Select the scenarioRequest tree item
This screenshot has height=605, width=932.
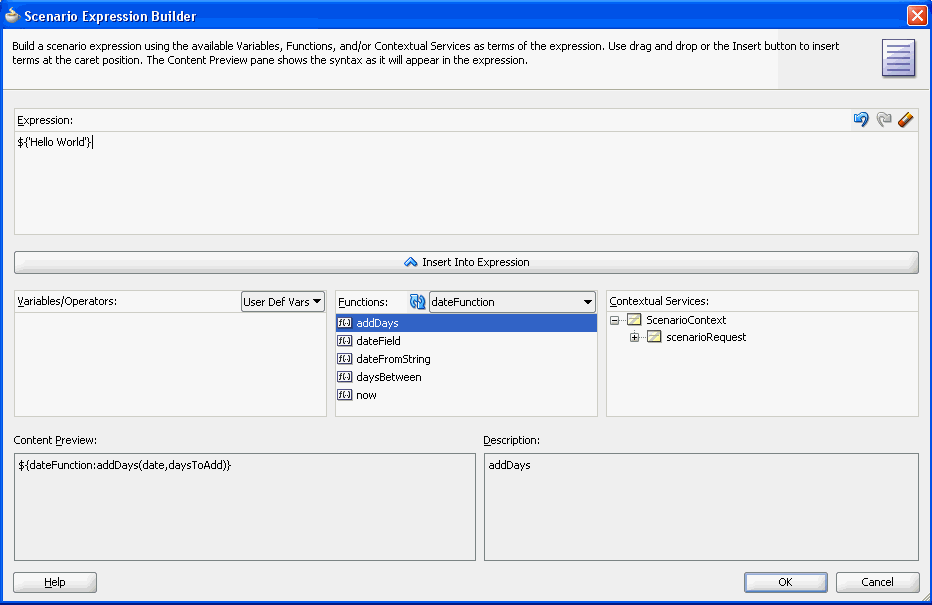pyautogui.click(x=706, y=337)
